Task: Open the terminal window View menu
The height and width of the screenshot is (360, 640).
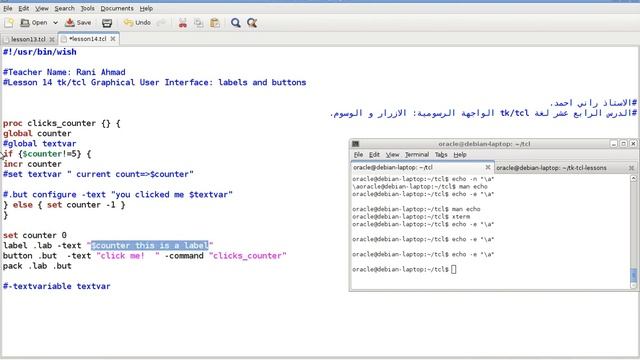Action: pyautogui.click(x=392, y=155)
